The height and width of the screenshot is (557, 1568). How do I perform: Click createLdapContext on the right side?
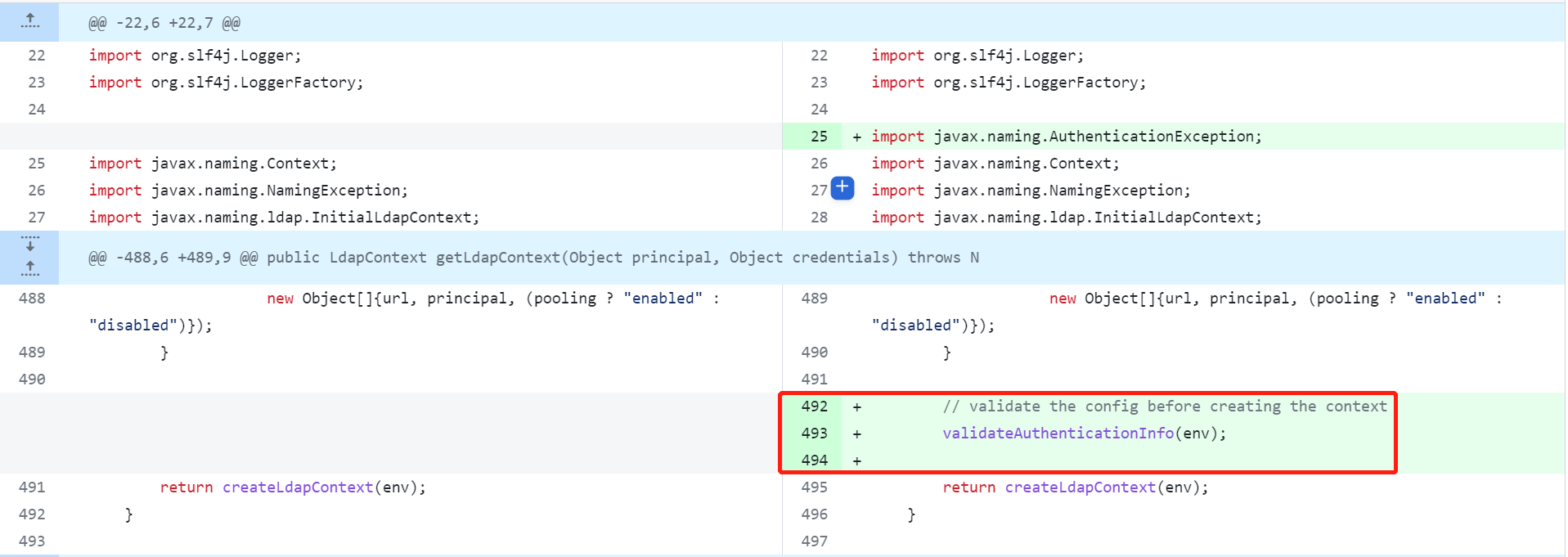click(x=1080, y=487)
